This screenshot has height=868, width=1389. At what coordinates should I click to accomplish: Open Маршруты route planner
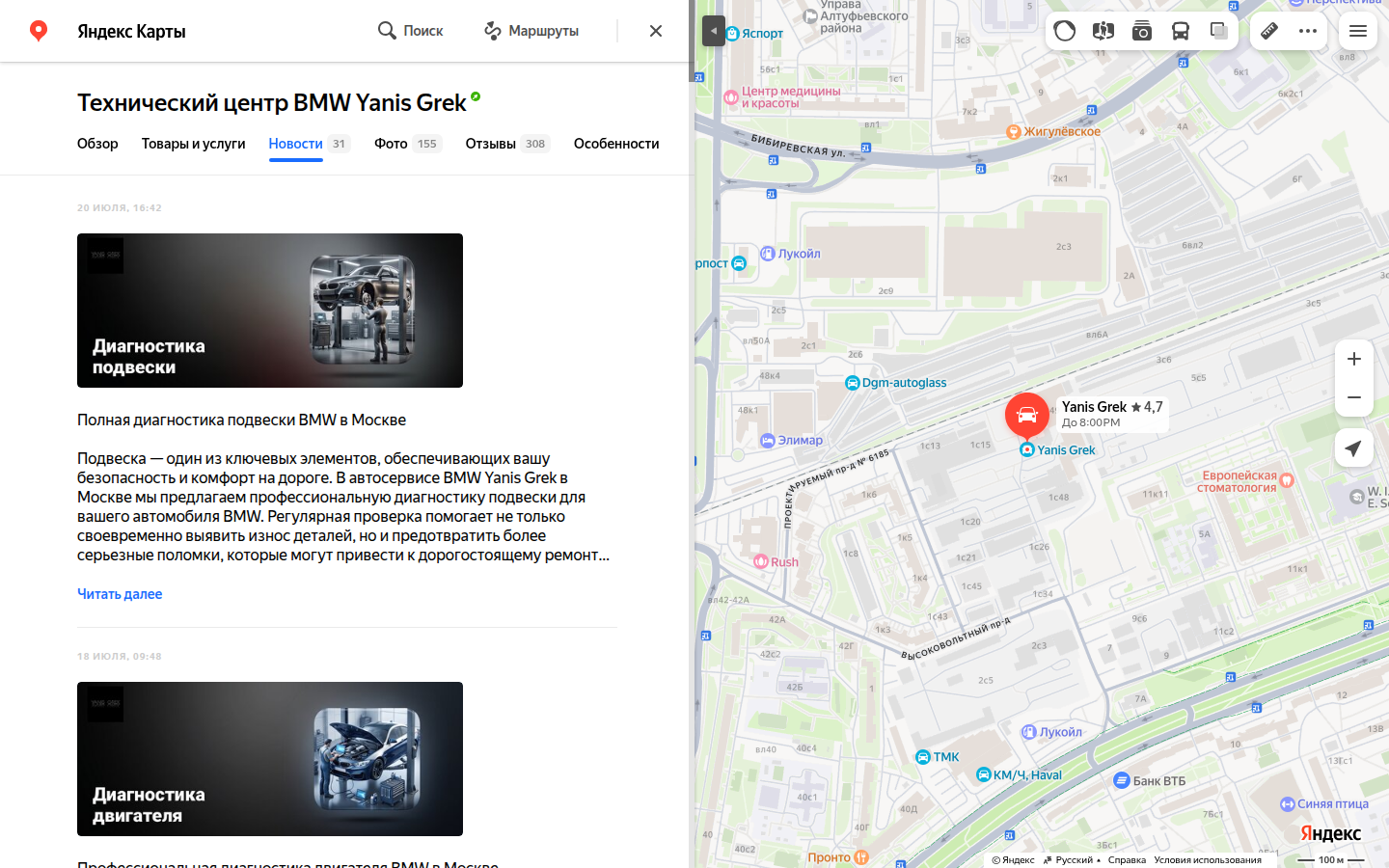click(531, 31)
